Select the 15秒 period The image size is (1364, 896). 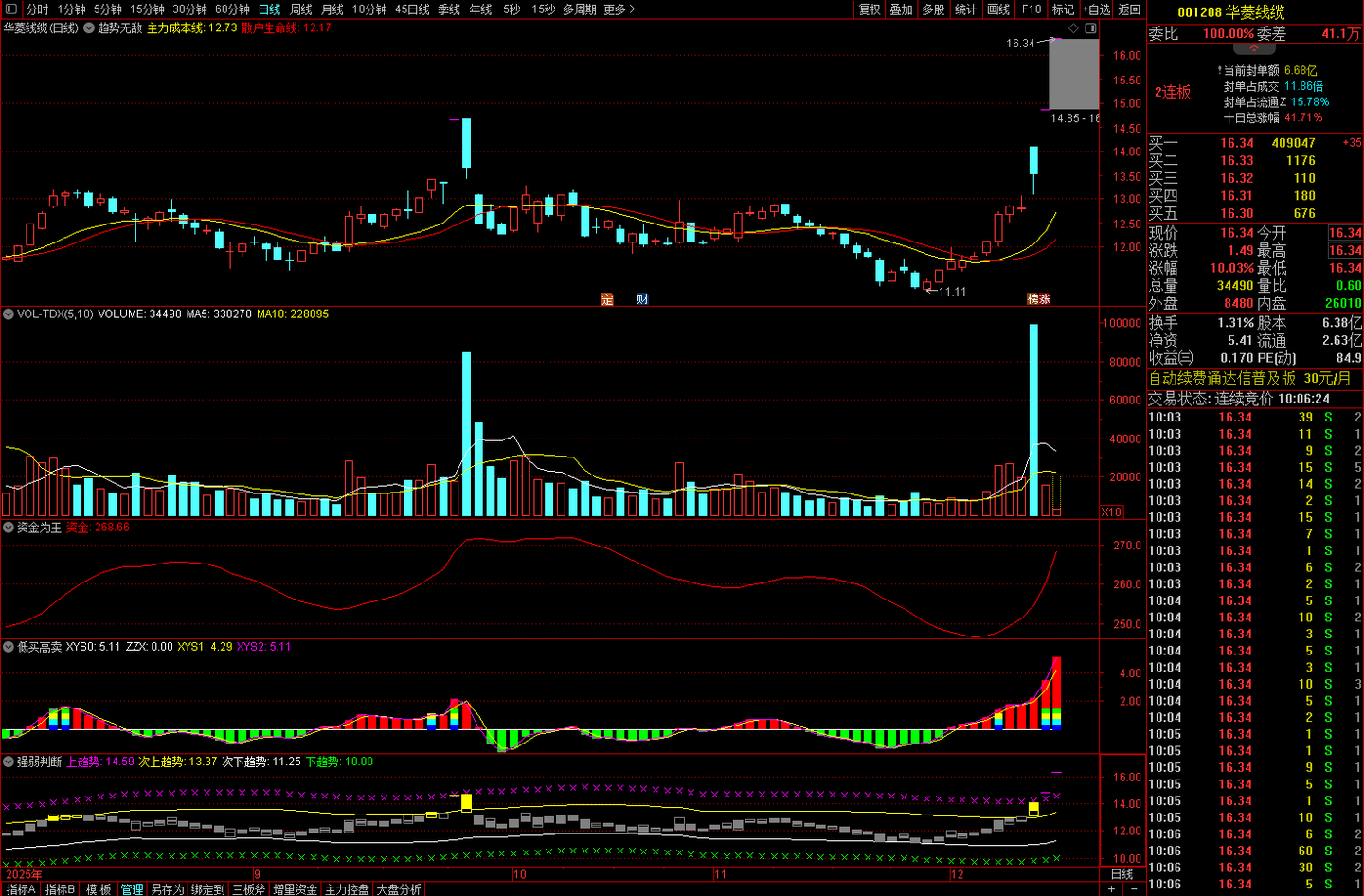544,9
